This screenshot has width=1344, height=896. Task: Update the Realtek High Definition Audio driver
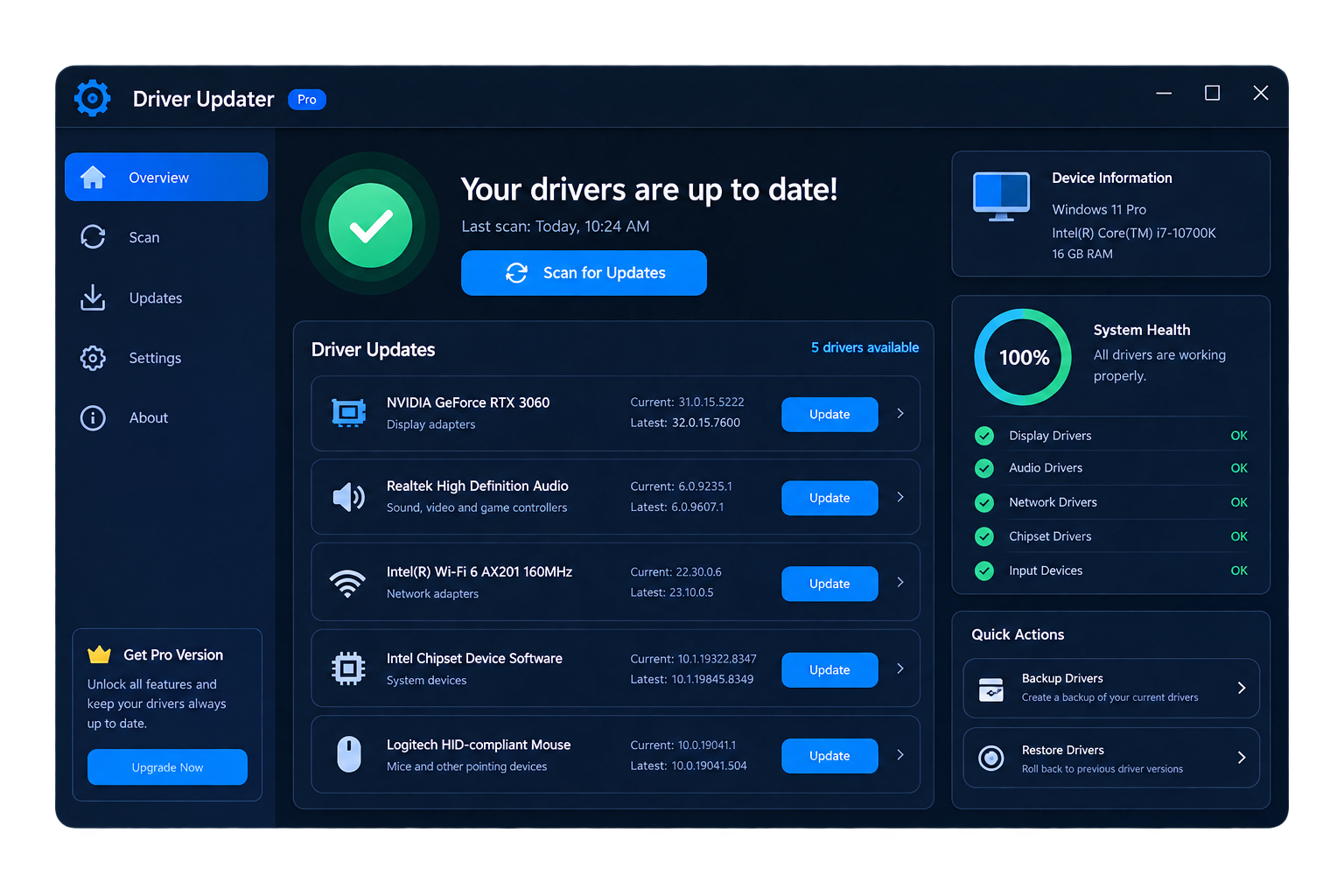point(829,498)
